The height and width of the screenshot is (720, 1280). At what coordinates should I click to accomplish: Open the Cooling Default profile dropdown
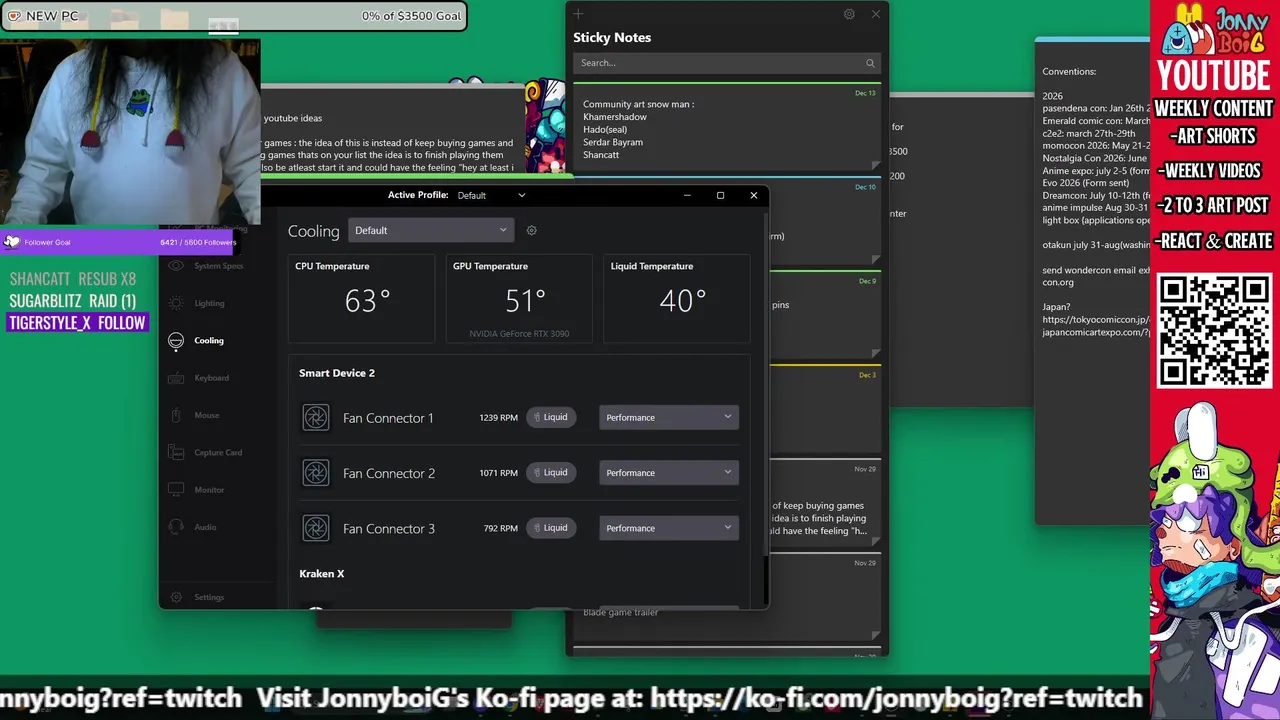pyautogui.click(x=431, y=230)
